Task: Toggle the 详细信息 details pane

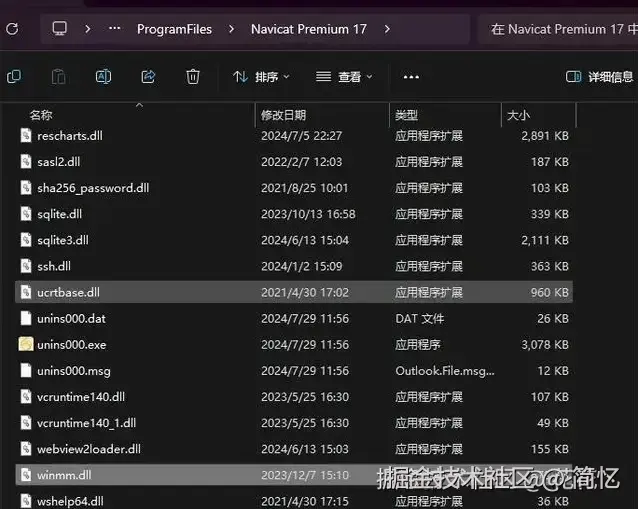Action: pos(599,76)
